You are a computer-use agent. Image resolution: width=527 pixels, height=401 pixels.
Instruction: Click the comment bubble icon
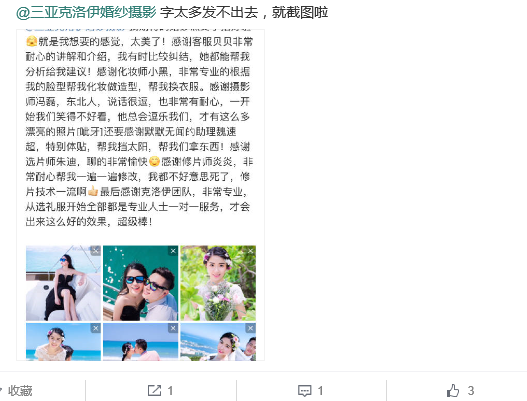click(x=305, y=391)
